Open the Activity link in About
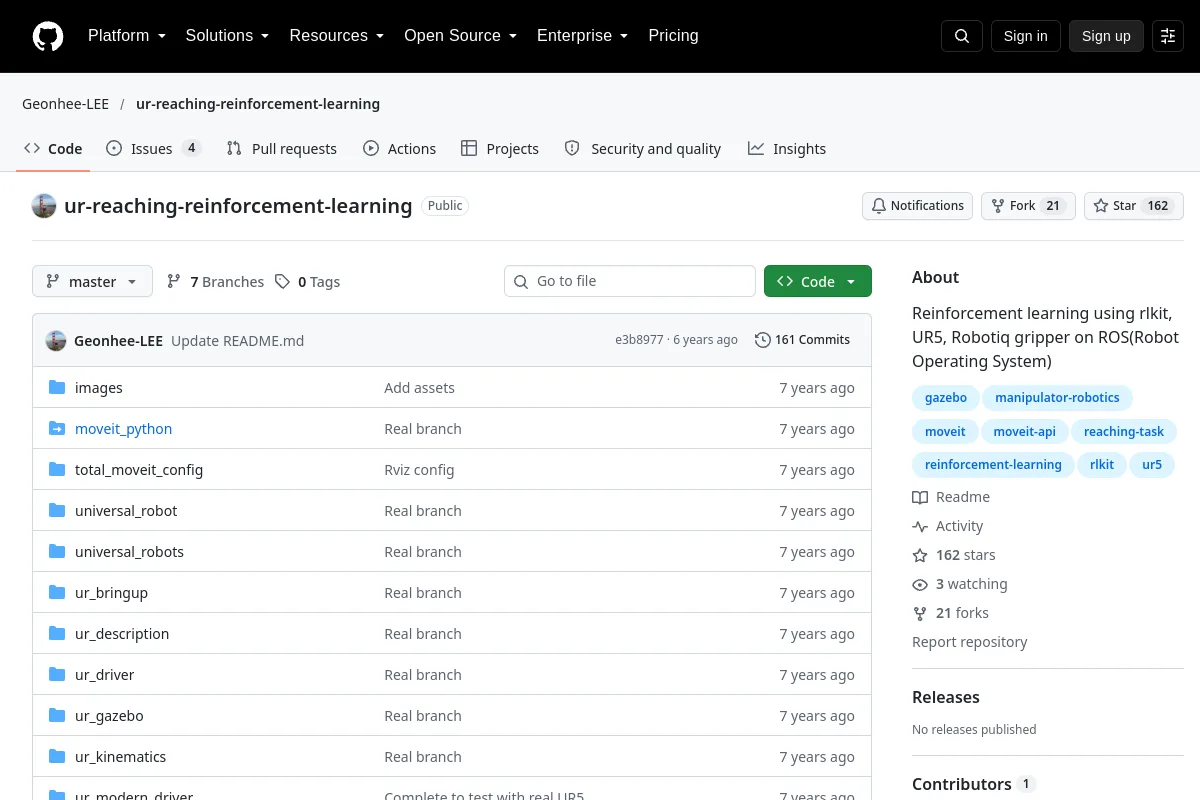Viewport: 1200px width, 800px height. pos(948,526)
